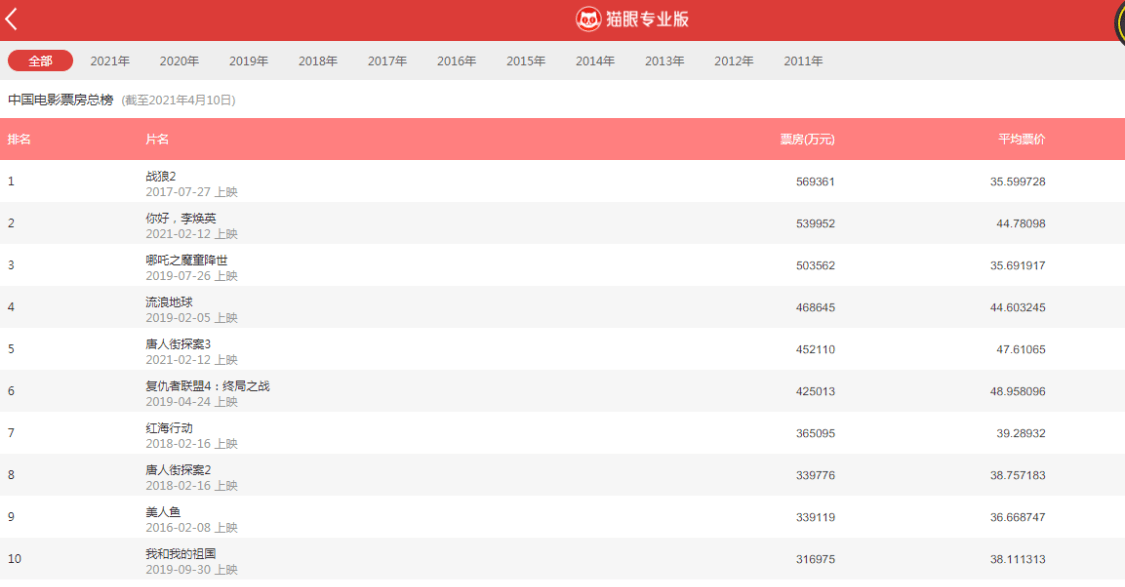Click the 排名 column header

[19, 139]
